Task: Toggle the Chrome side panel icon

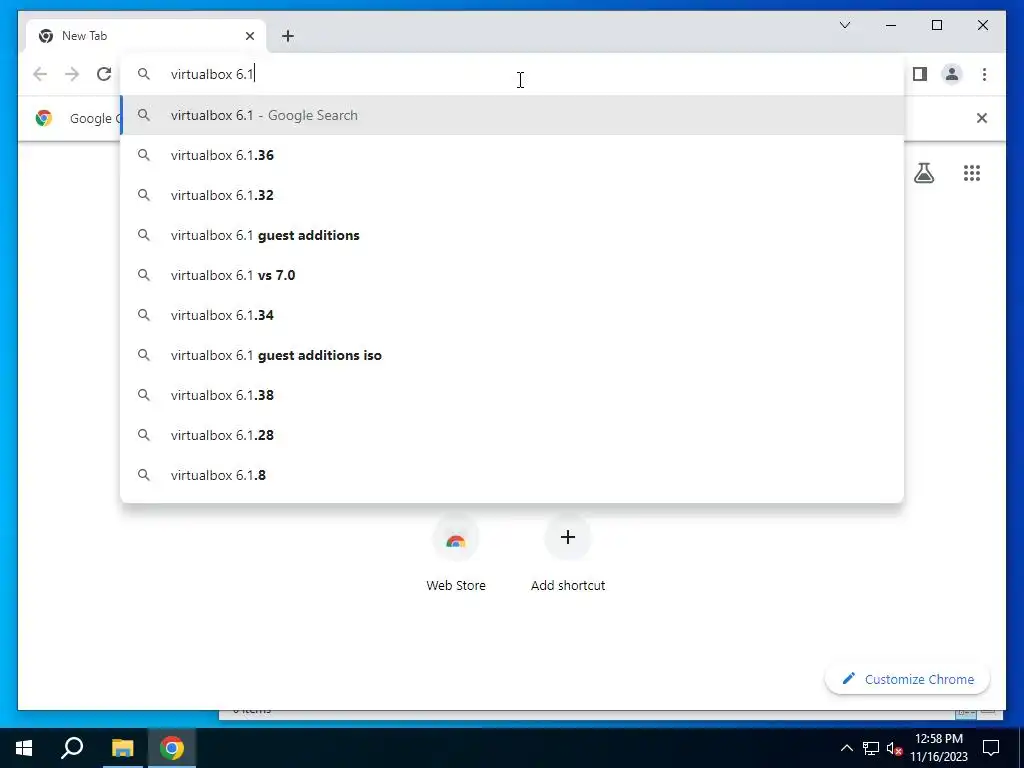Action: [x=920, y=74]
